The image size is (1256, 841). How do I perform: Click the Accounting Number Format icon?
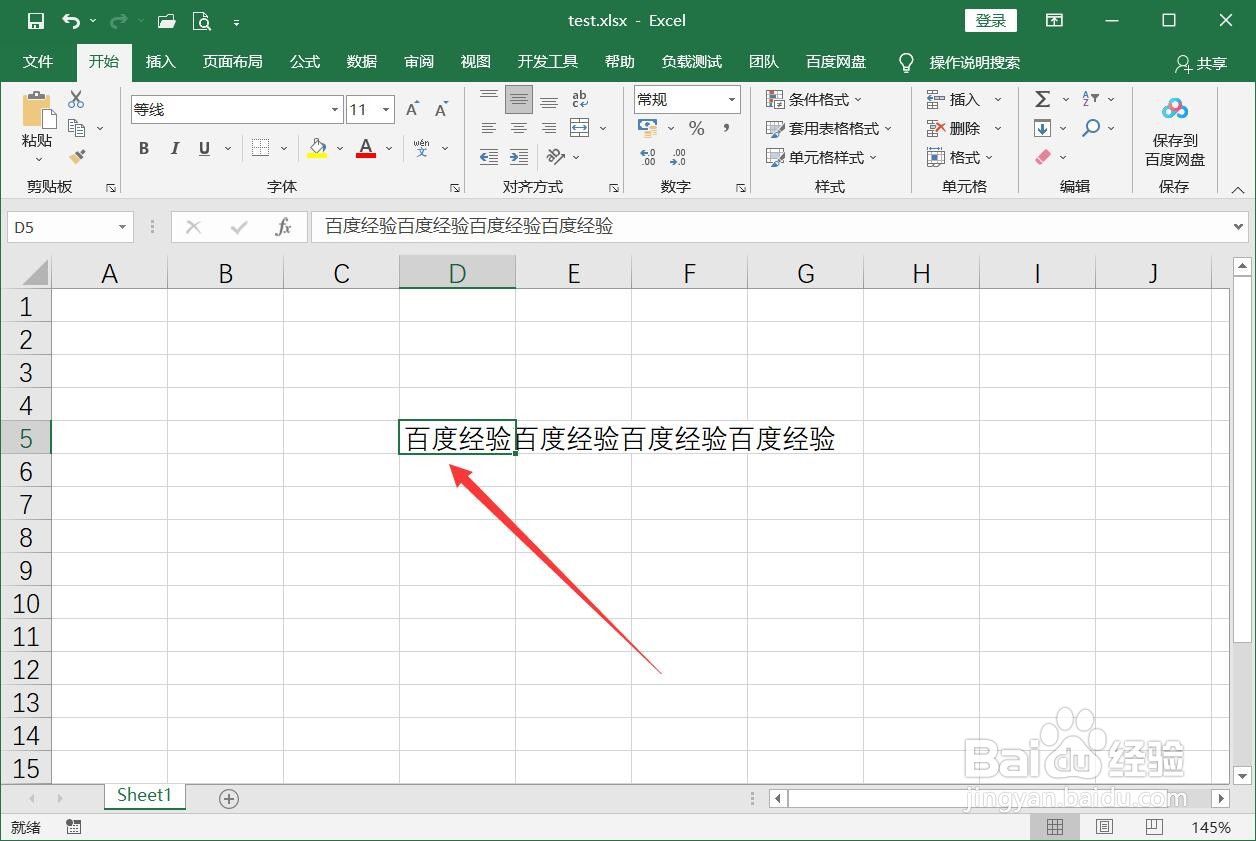click(648, 128)
